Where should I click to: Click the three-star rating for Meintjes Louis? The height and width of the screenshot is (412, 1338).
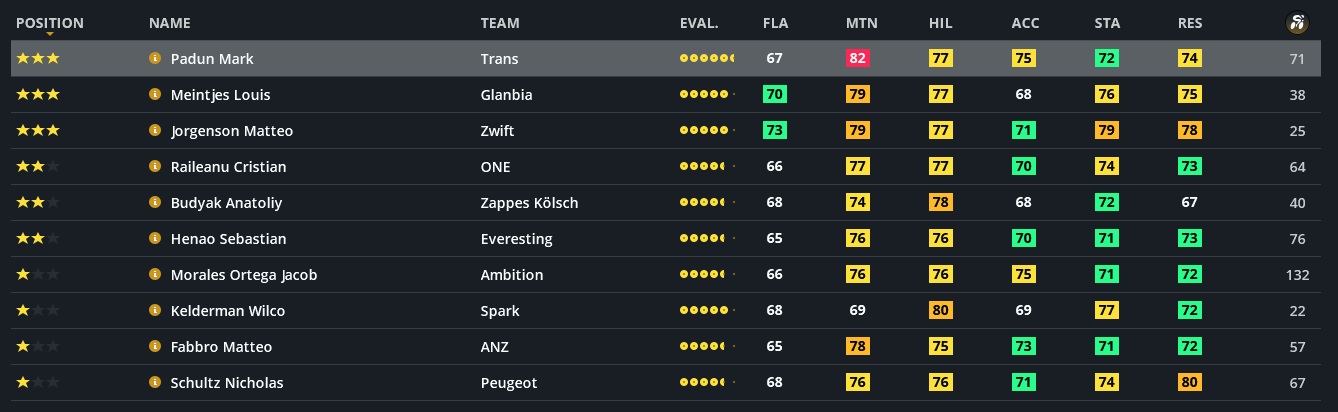coord(38,95)
